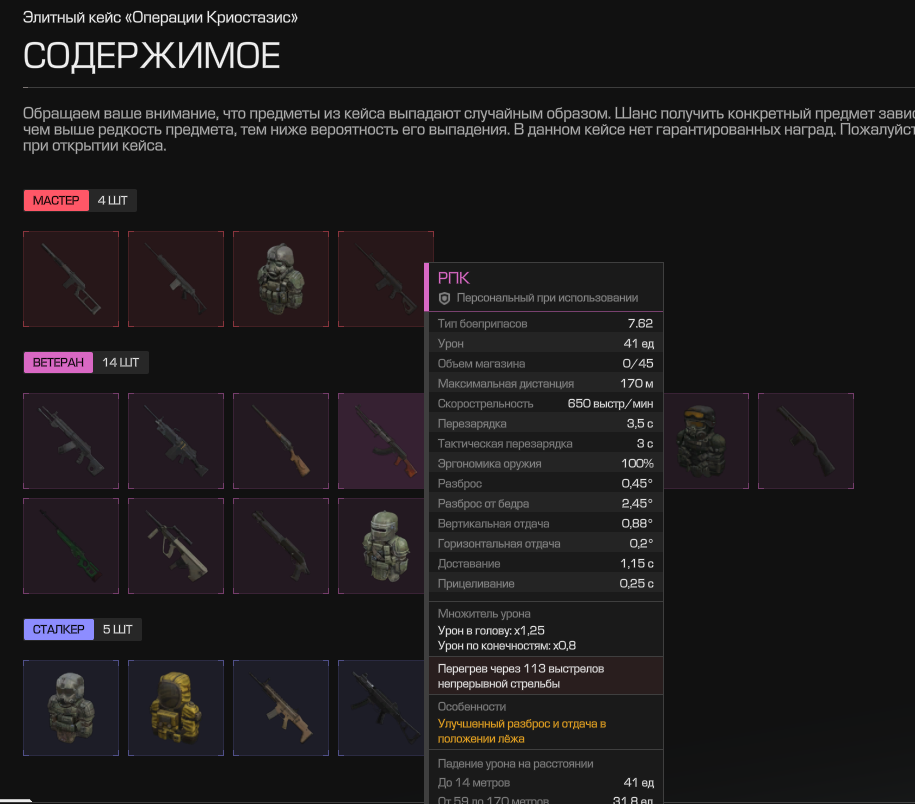This screenshot has width=915, height=804.
Task: Click the 'Урон по конечностям: x0,8' line
Action: pos(507,646)
